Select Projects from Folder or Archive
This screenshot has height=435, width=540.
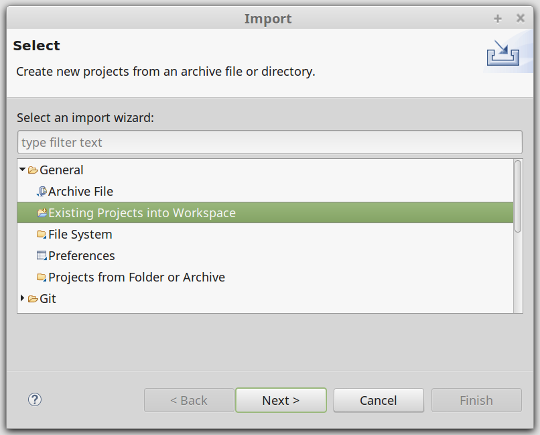click(x=137, y=277)
